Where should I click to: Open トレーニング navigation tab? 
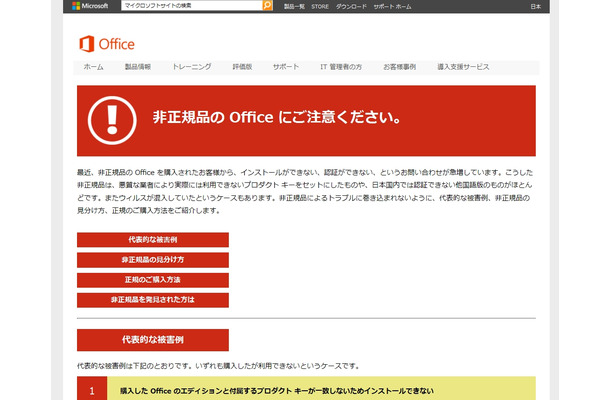coord(192,67)
